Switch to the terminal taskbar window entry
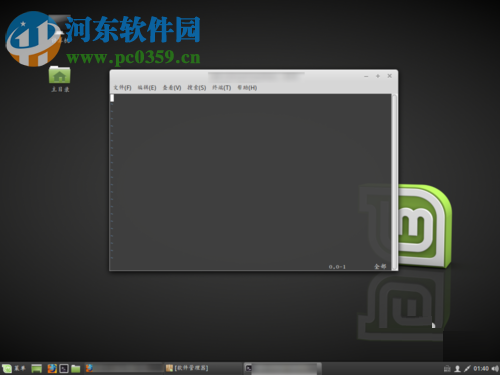The image size is (500, 375). pyautogui.click(x=283, y=368)
